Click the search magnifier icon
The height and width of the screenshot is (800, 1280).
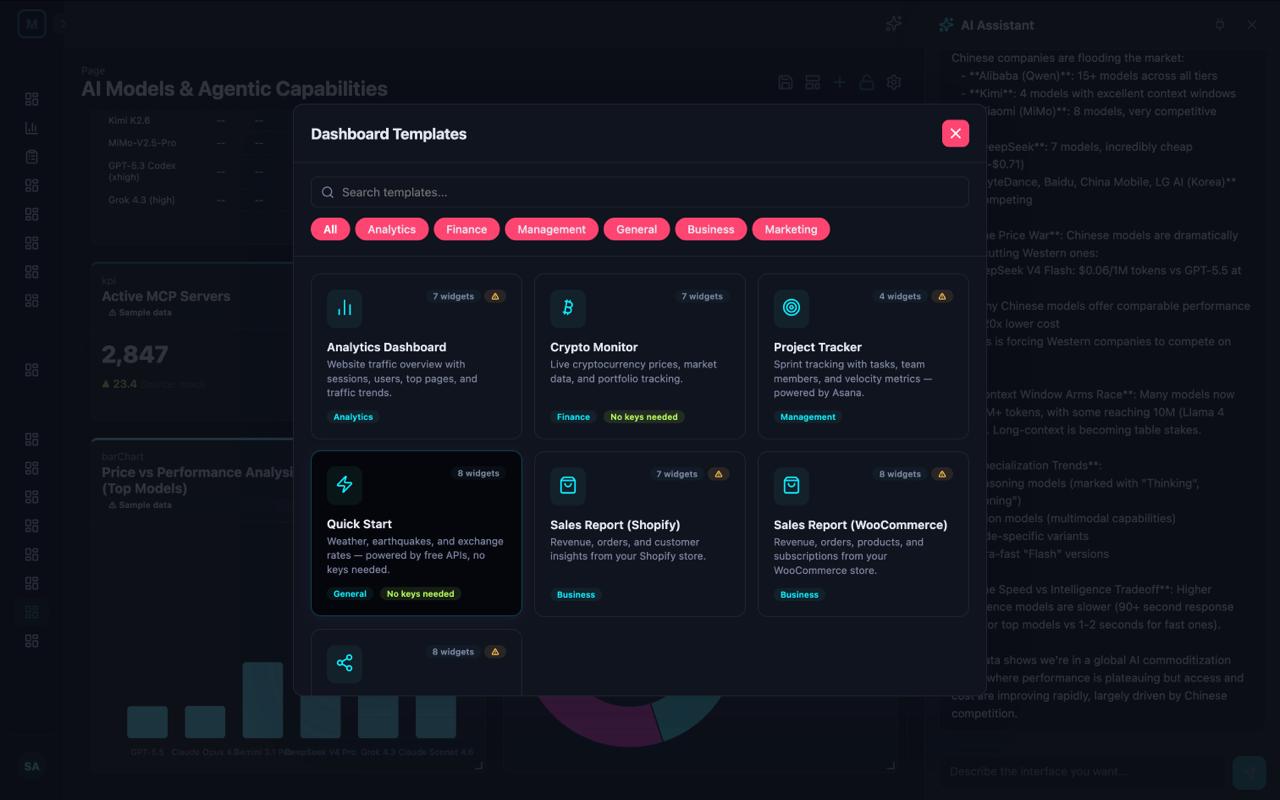[x=328, y=192]
